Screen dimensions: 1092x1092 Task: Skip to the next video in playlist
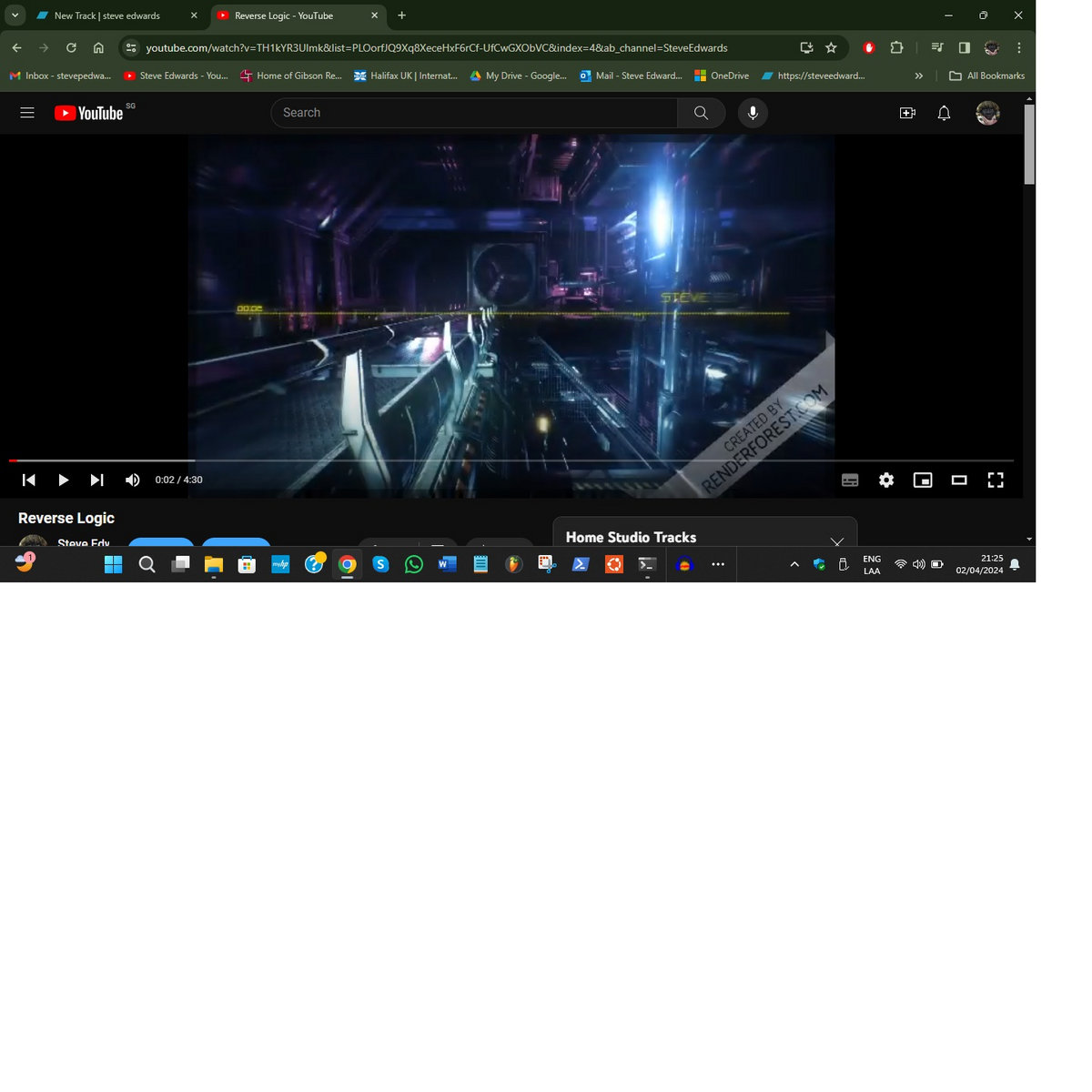tap(96, 480)
